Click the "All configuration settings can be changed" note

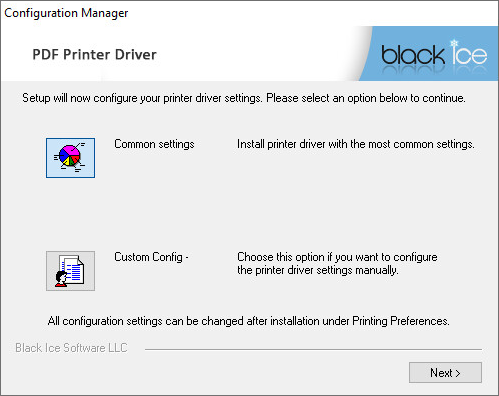(x=249, y=321)
